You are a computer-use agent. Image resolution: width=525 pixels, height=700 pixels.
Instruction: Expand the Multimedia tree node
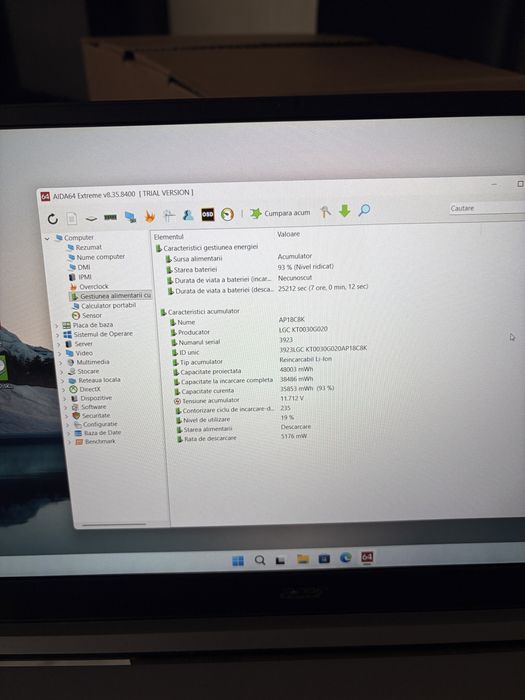(x=62, y=363)
